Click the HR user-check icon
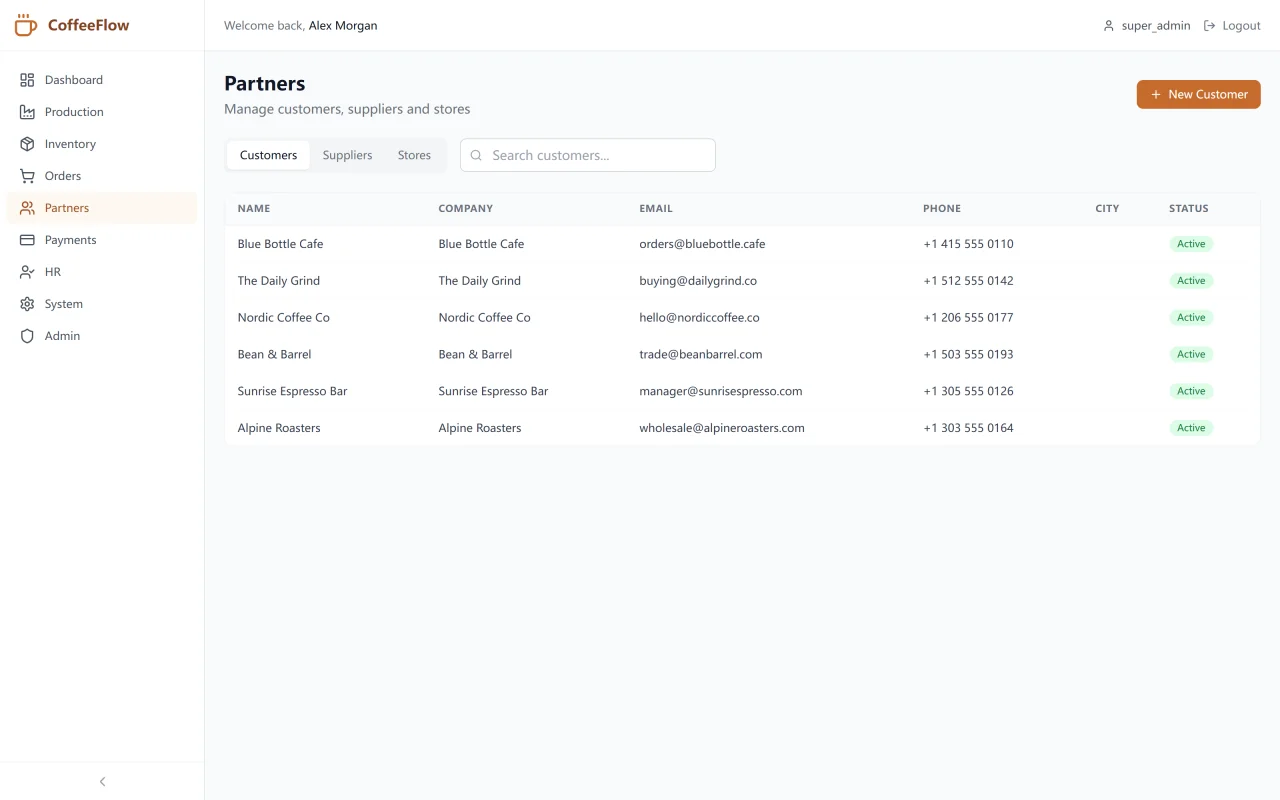This screenshot has height=800, width=1280. (27, 272)
